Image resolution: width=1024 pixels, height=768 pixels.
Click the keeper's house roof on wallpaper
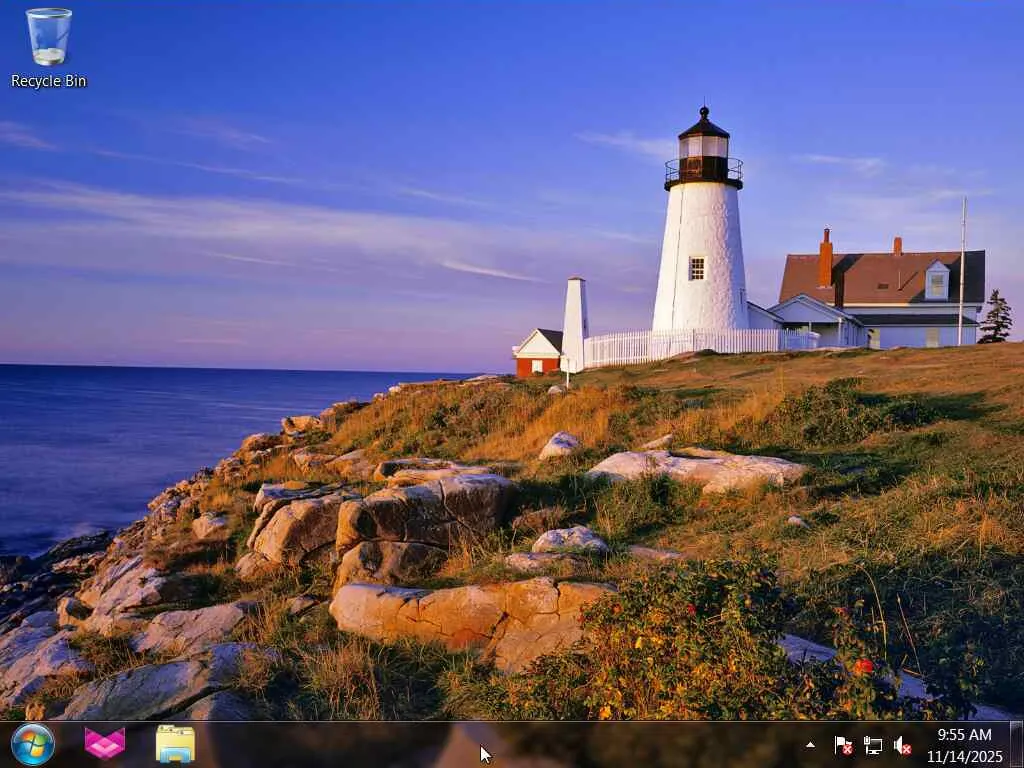pos(882,278)
